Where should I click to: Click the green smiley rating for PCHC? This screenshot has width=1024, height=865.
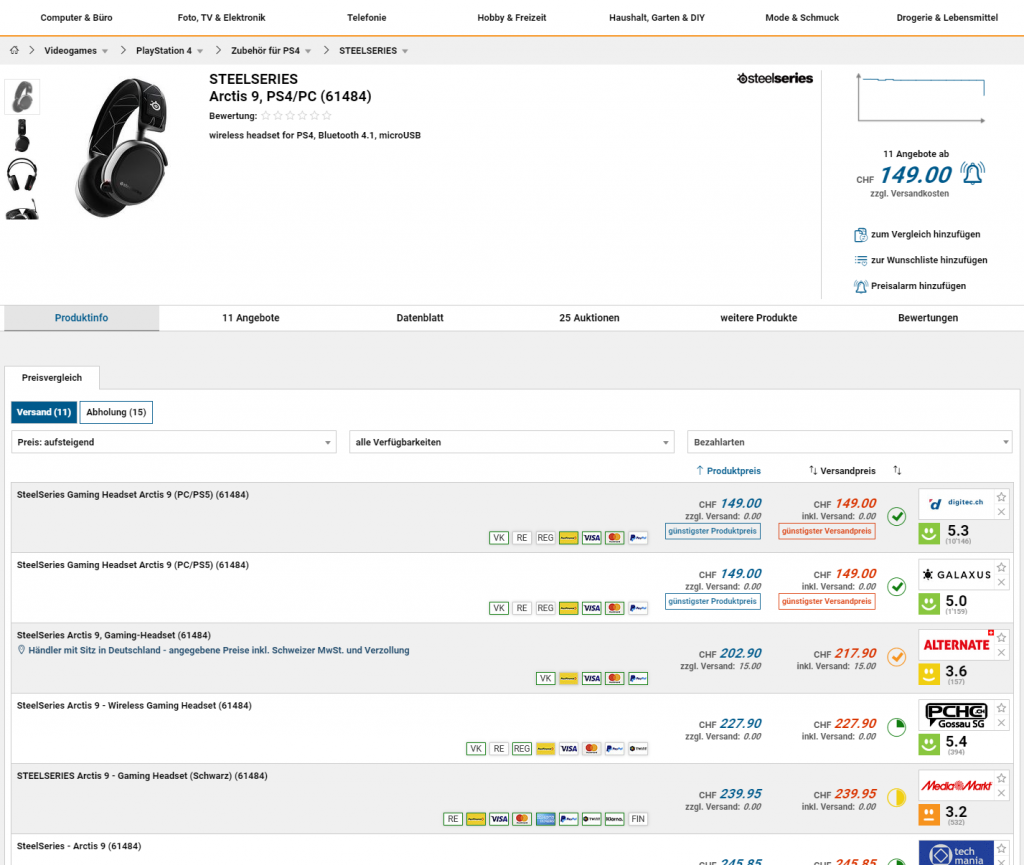point(930,744)
